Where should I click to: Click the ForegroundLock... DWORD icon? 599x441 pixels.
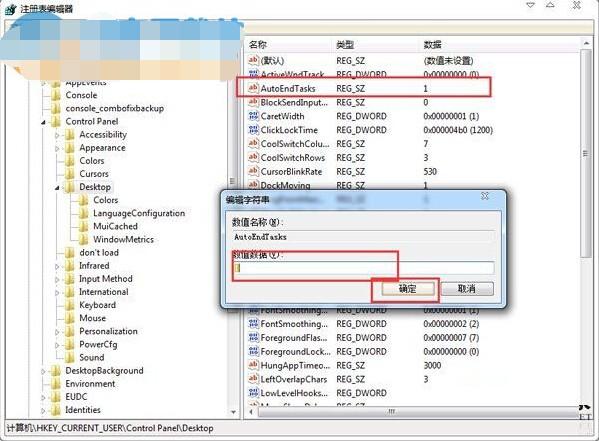253,351
